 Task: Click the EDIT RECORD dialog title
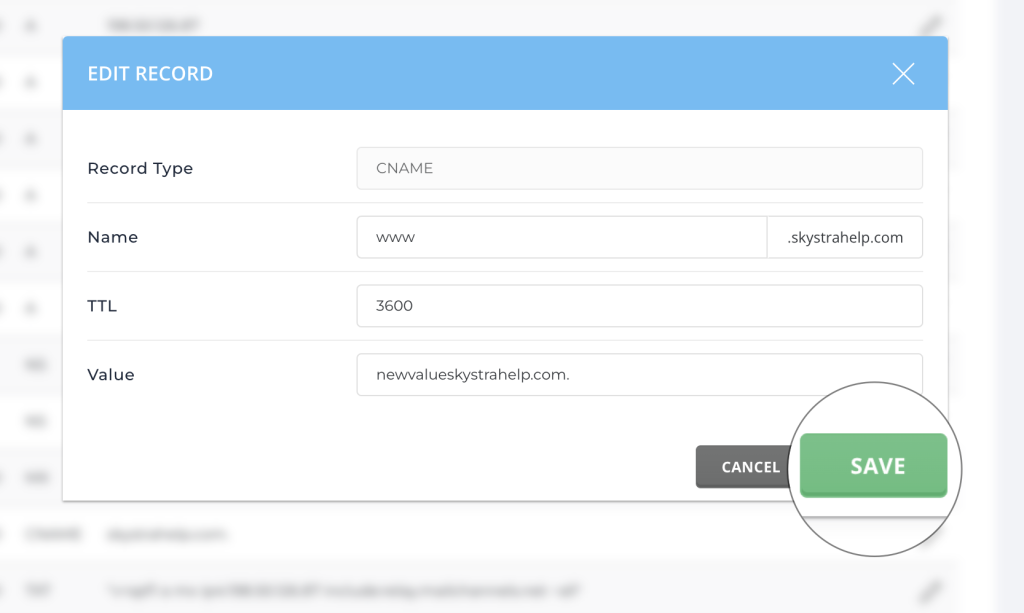pos(150,74)
